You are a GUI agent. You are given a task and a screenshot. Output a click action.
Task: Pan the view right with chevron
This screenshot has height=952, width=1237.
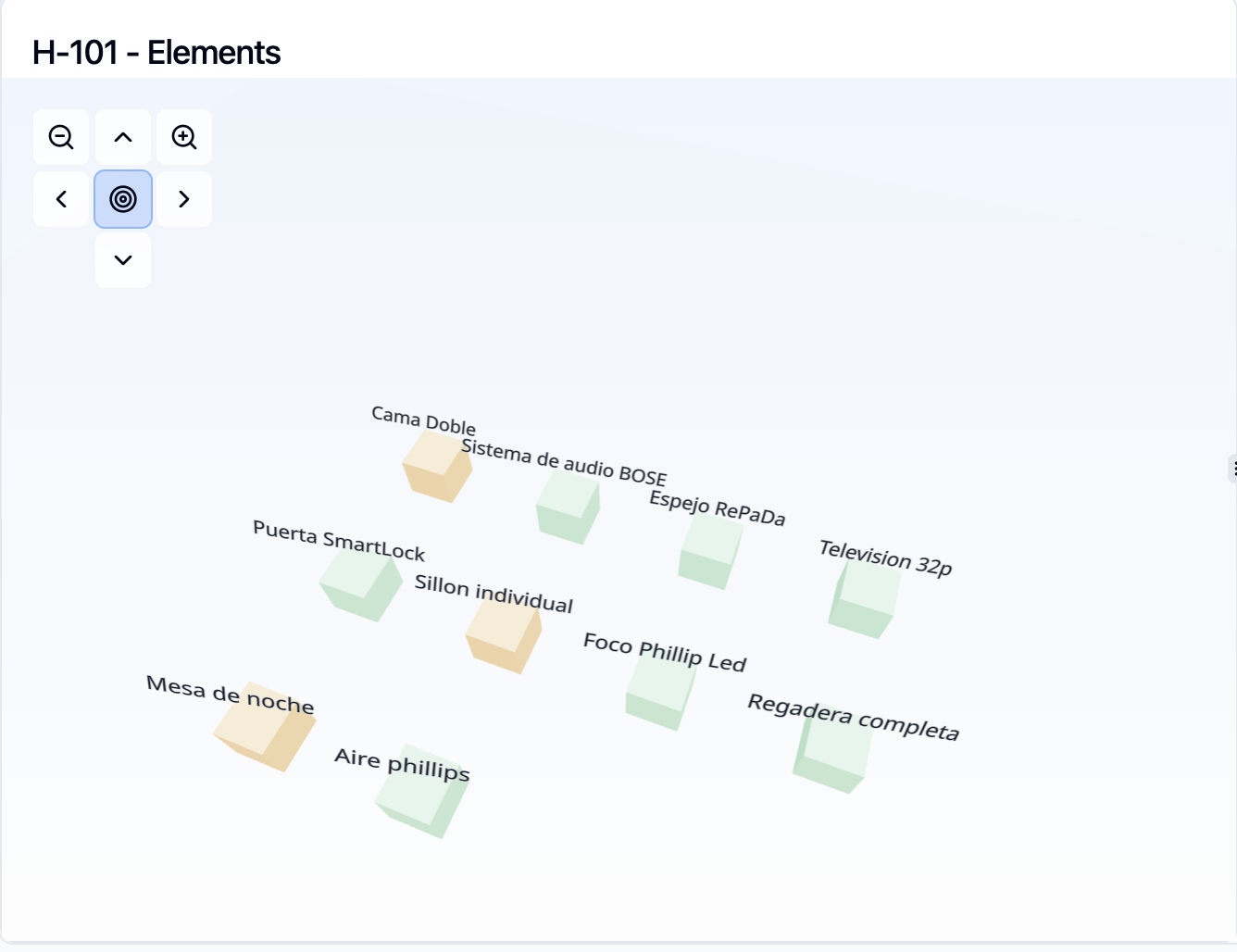pos(184,199)
